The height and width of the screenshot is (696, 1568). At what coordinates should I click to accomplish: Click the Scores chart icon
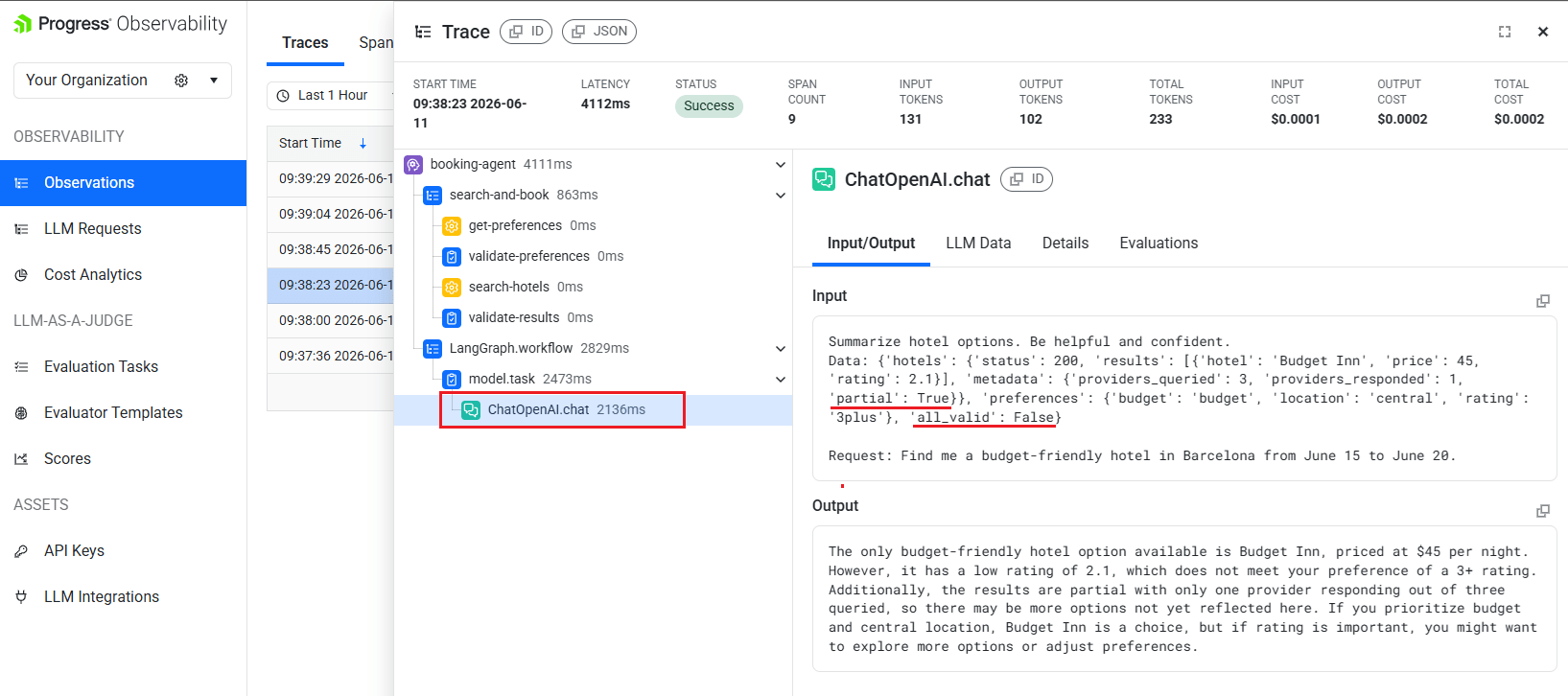click(x=21, y=459)
